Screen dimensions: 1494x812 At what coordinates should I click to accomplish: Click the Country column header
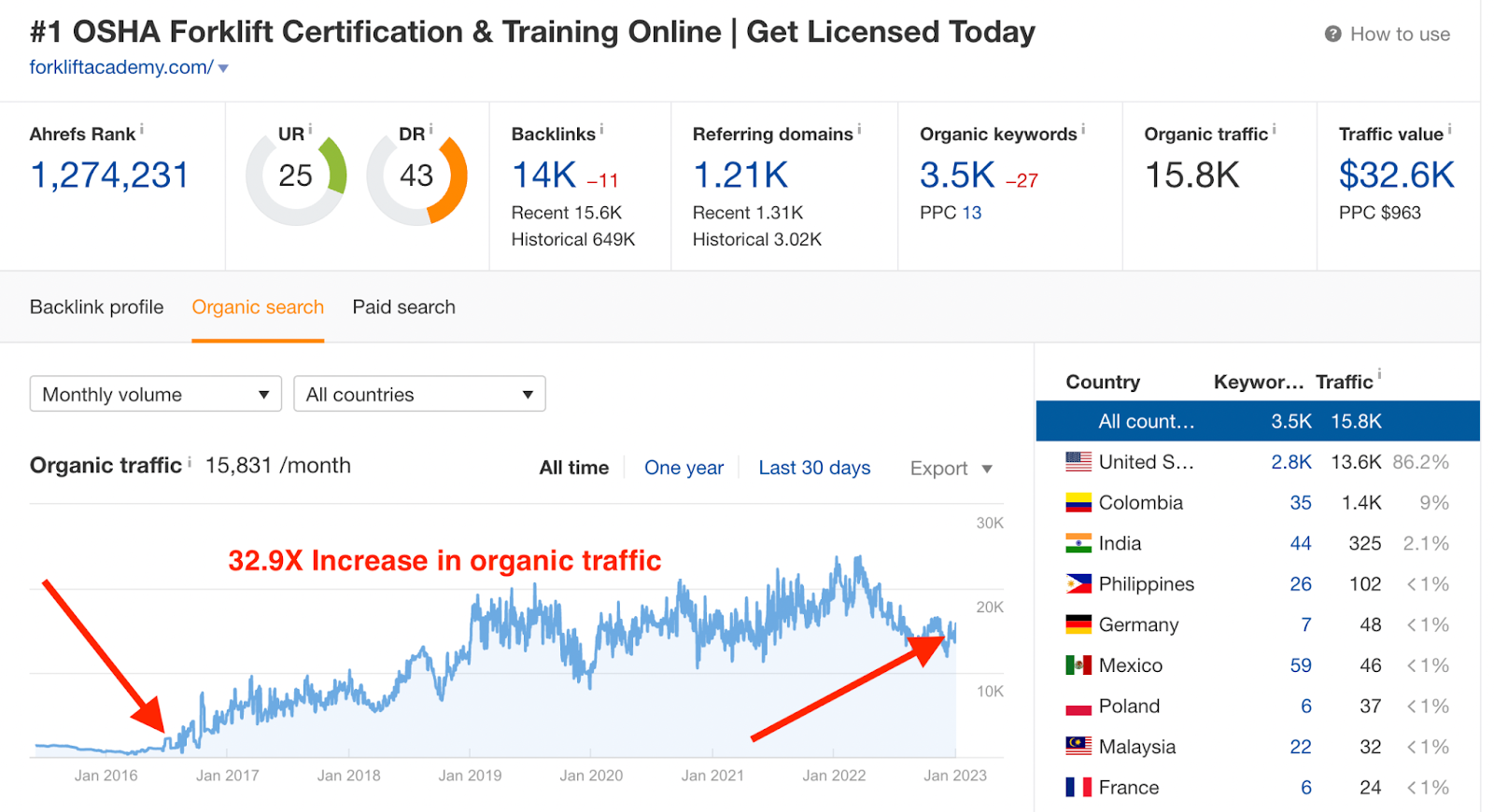tap(1103, 382)
